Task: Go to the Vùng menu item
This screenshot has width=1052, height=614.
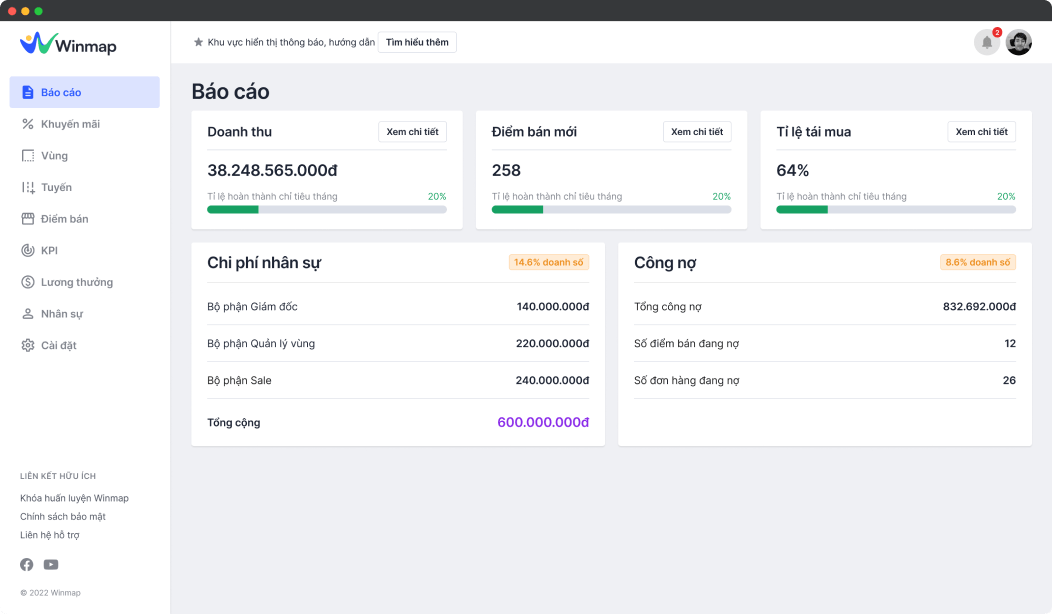Action: click(54, 156)
